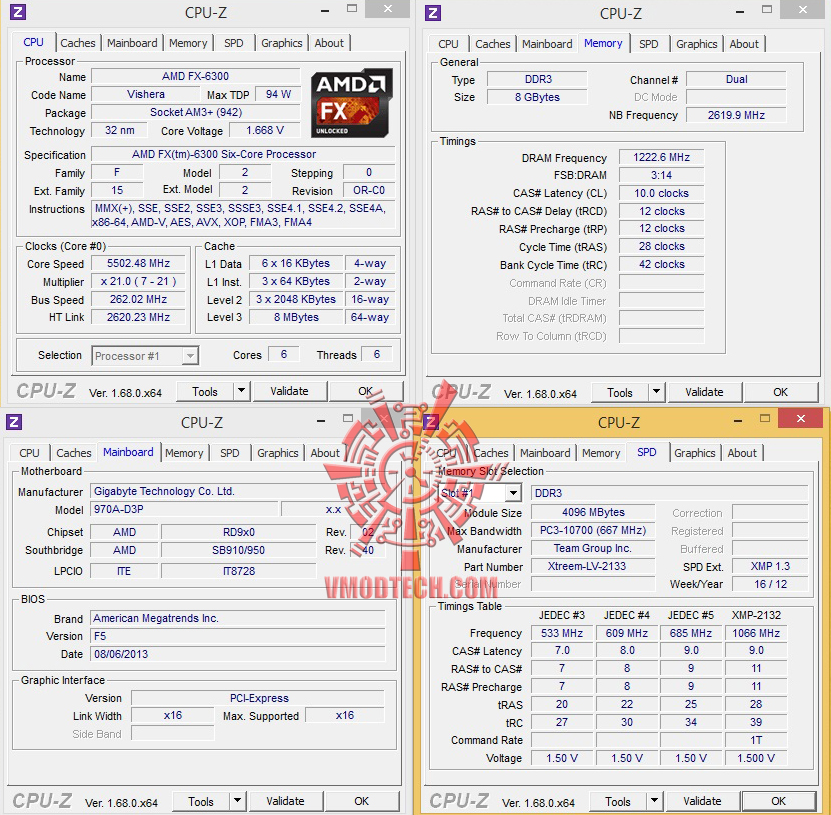Click the Part Number field Xtreem-LV-2133

click(x=593, y=566)
